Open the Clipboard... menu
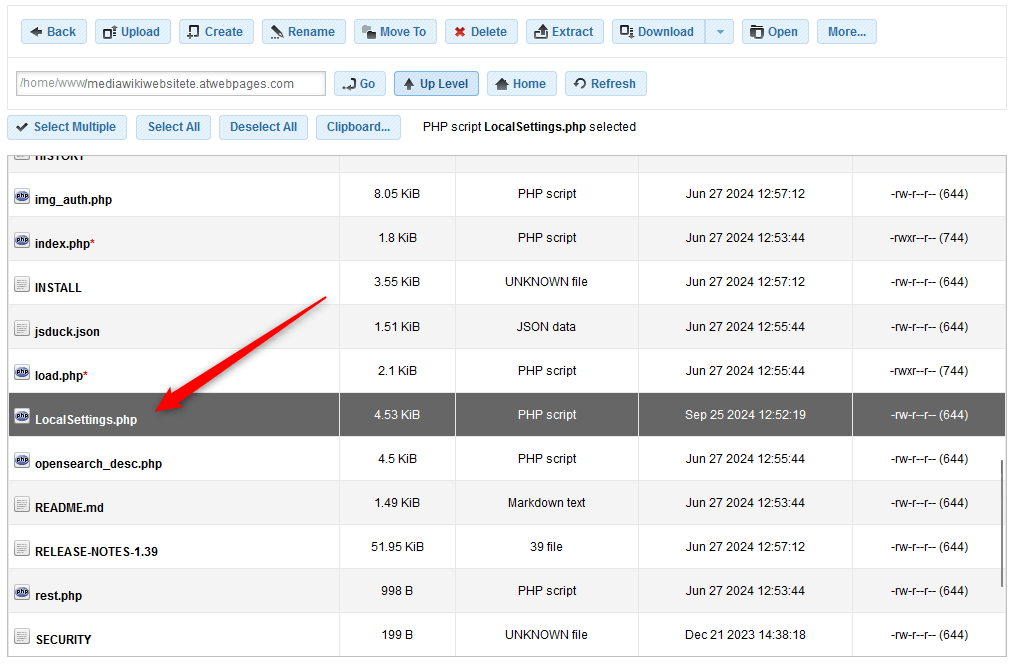The height and width of the screenshot is (666, 1015). pos(358,127)
